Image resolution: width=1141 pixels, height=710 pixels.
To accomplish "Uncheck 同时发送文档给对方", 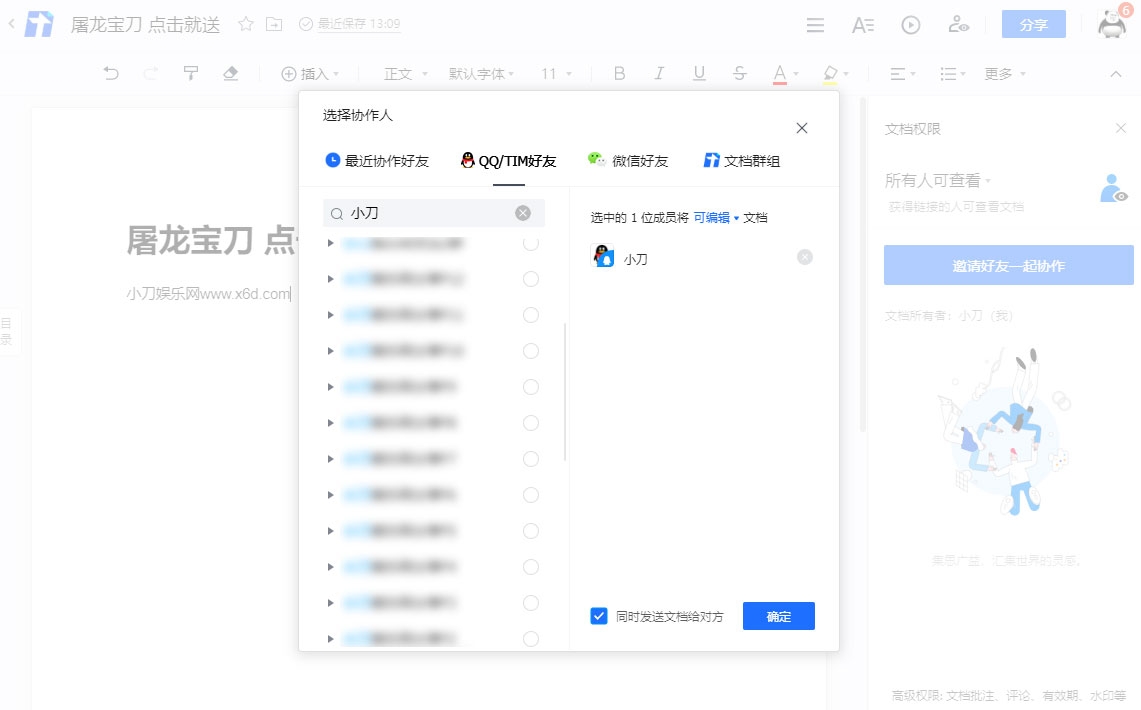I will click(601, 616).
